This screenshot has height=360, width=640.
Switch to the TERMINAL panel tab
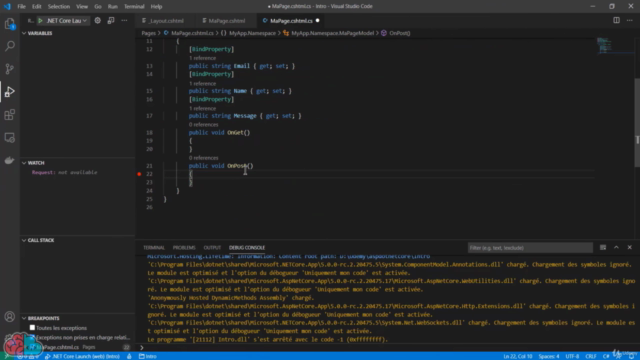[154, 248]
